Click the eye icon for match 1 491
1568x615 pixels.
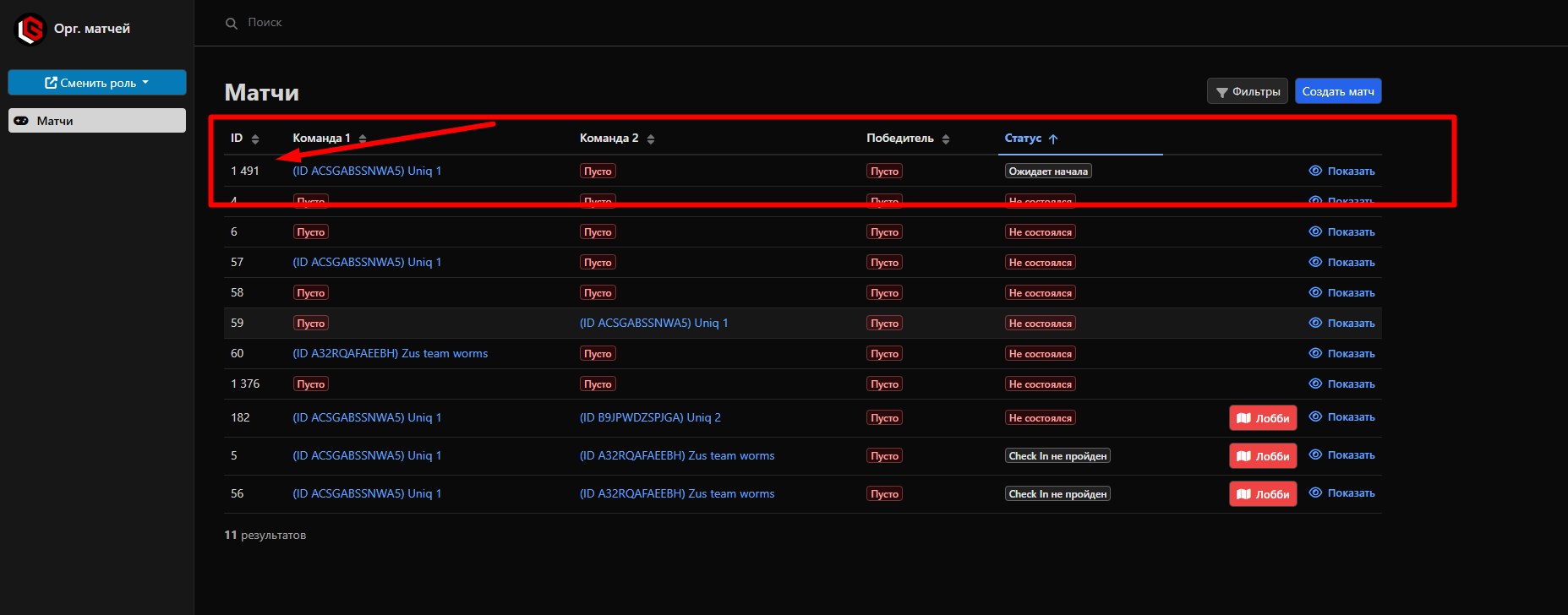1315,171
